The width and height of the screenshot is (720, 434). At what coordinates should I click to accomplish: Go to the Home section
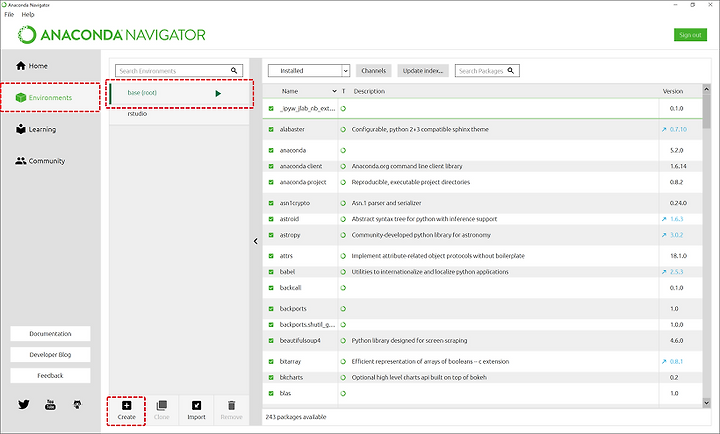click(x=32, y=66)
